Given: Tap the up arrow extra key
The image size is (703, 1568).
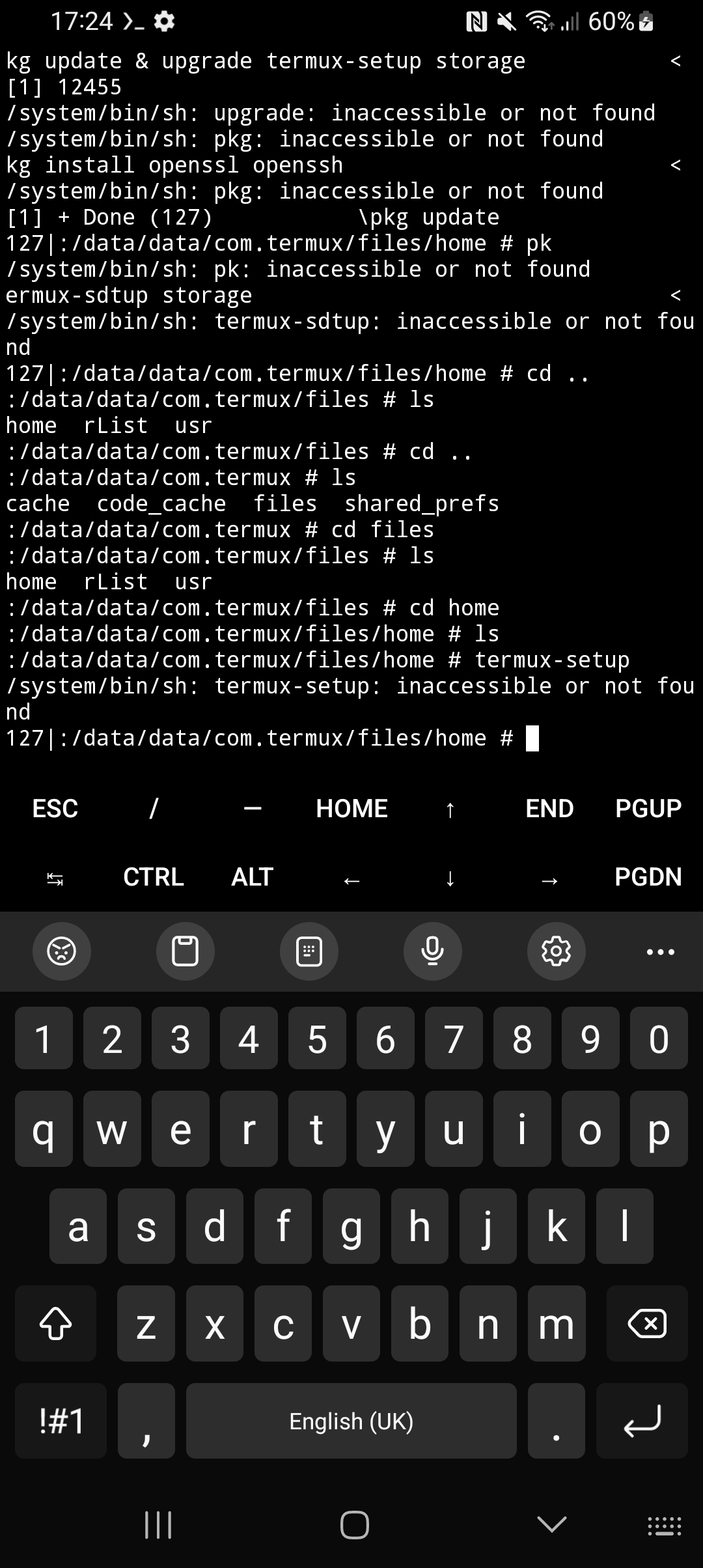Looking at the screenshot, I should [x=450, y=810].
